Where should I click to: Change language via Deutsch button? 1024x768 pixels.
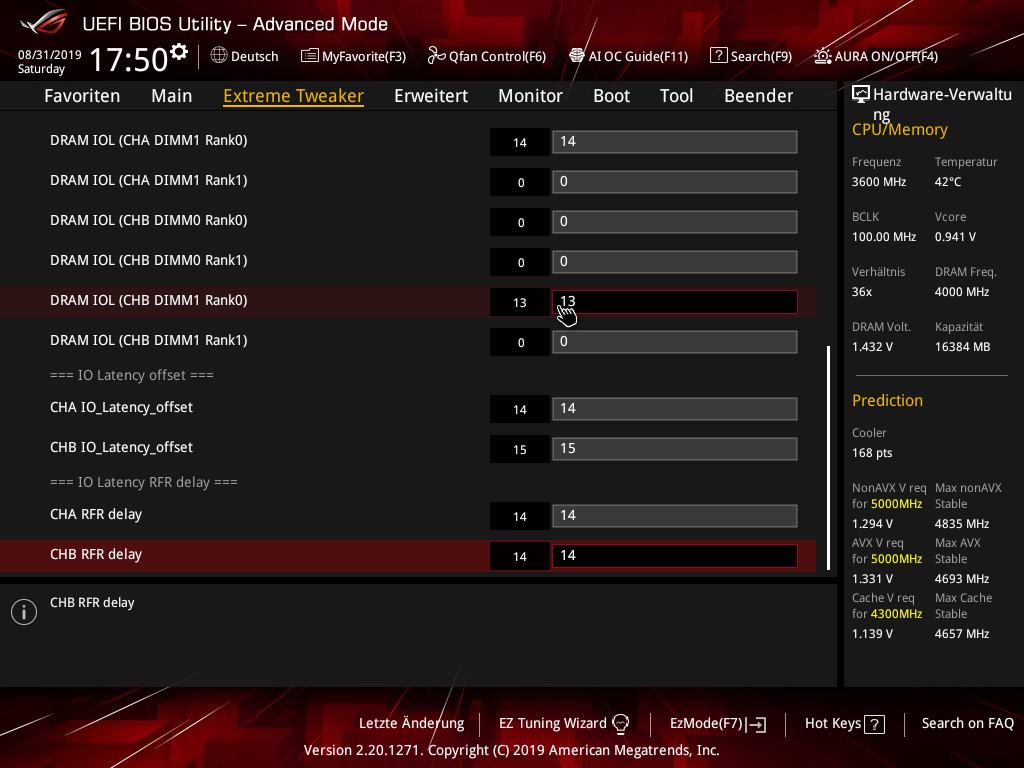coord(244,56)
